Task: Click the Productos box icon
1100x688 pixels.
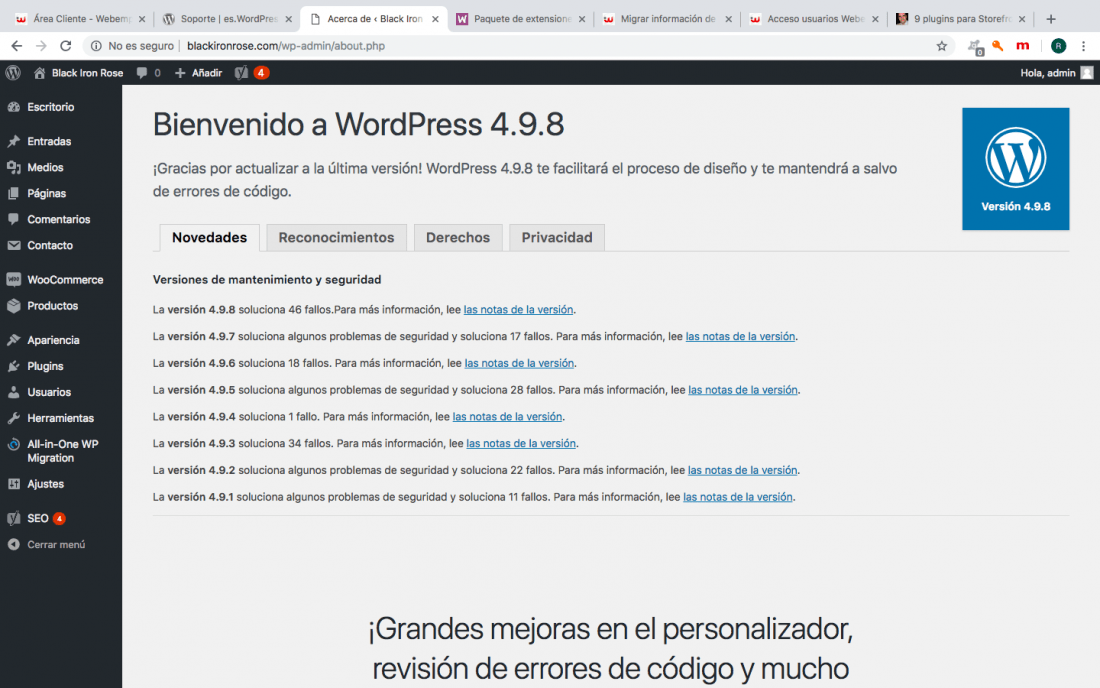Action: click(x=13, y=306)
